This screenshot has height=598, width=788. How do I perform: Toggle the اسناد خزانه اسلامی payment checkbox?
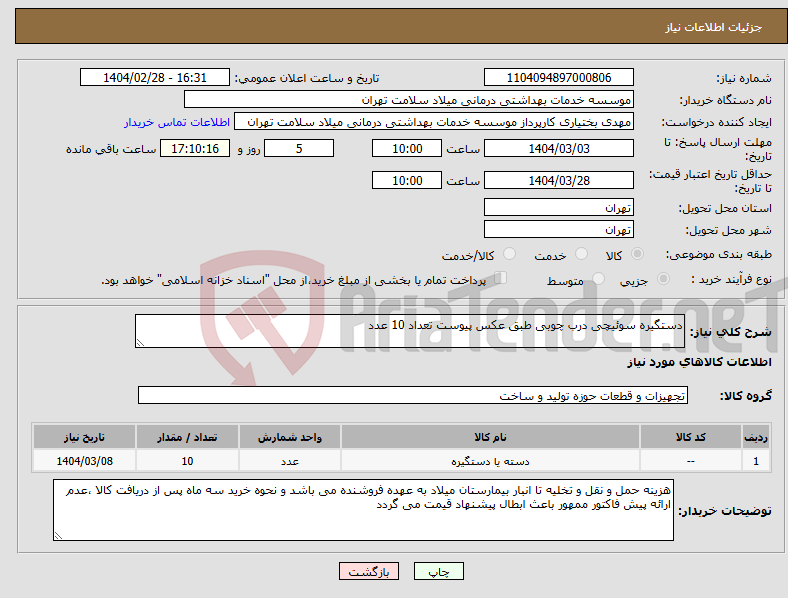501,278
